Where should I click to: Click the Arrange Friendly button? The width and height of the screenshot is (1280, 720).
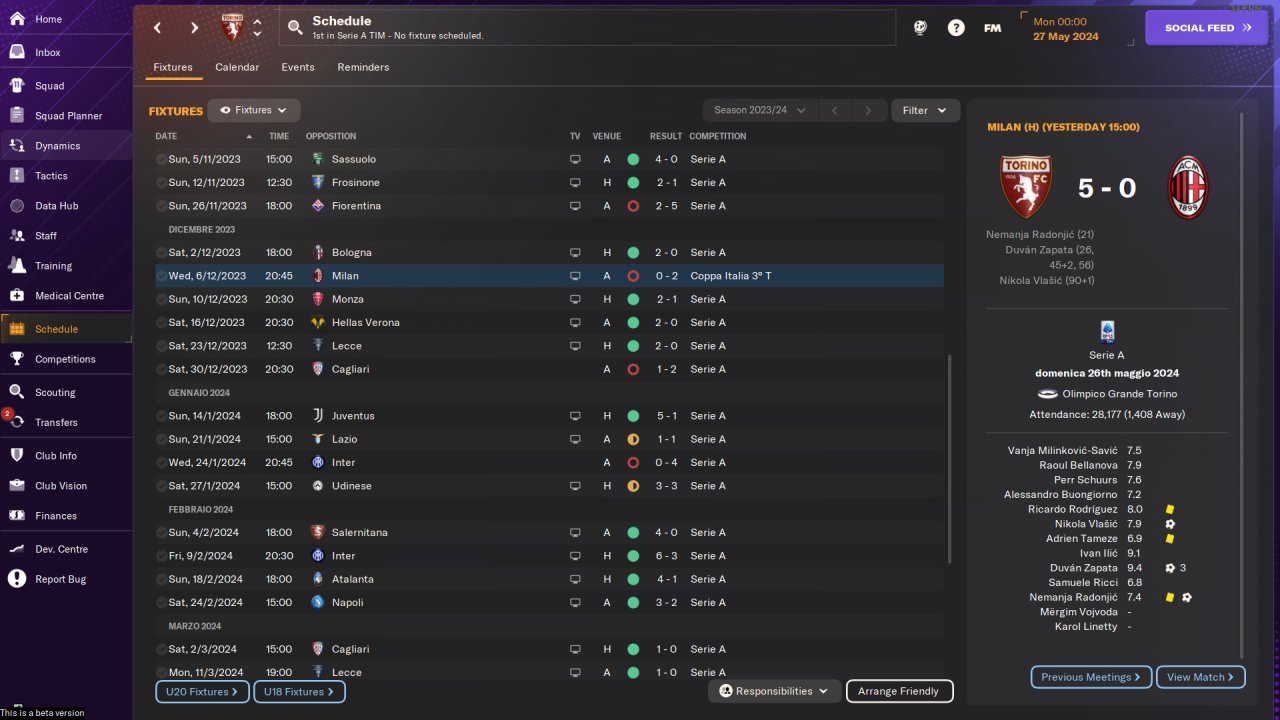click(x=899, y=691)
